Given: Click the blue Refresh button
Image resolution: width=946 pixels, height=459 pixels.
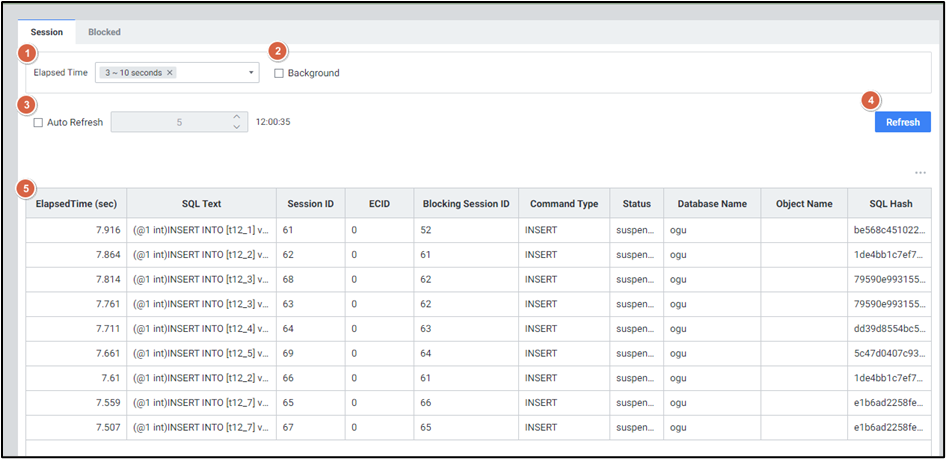Looking at the screenshot, I should pos(902,122).
